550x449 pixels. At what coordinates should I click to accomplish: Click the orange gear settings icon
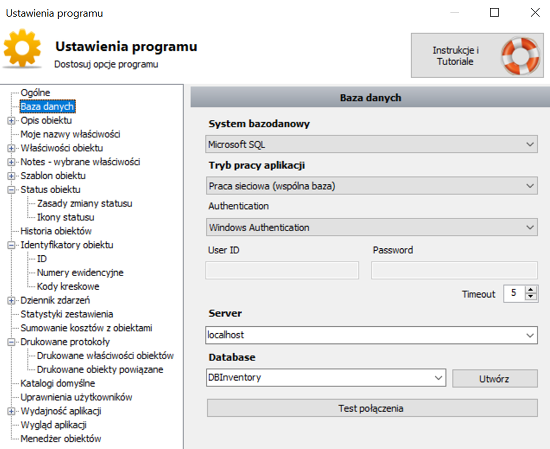click(x=22, y=48)
